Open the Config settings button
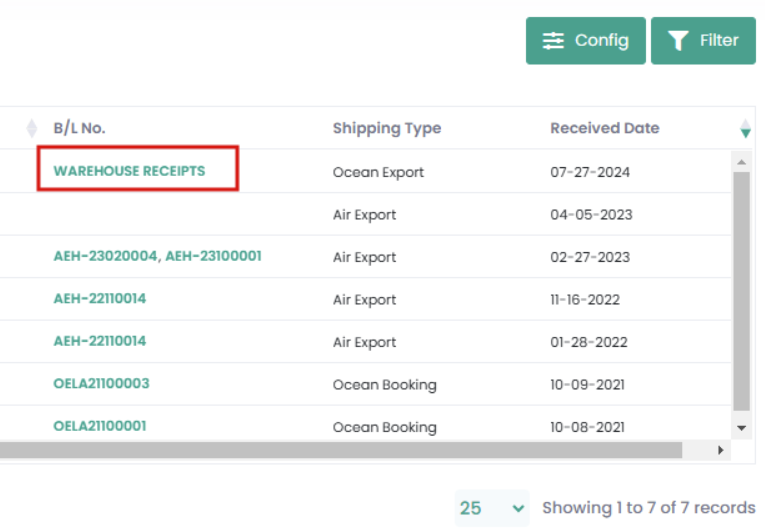This screenshot has width=765, height=531. click(585, 41)
